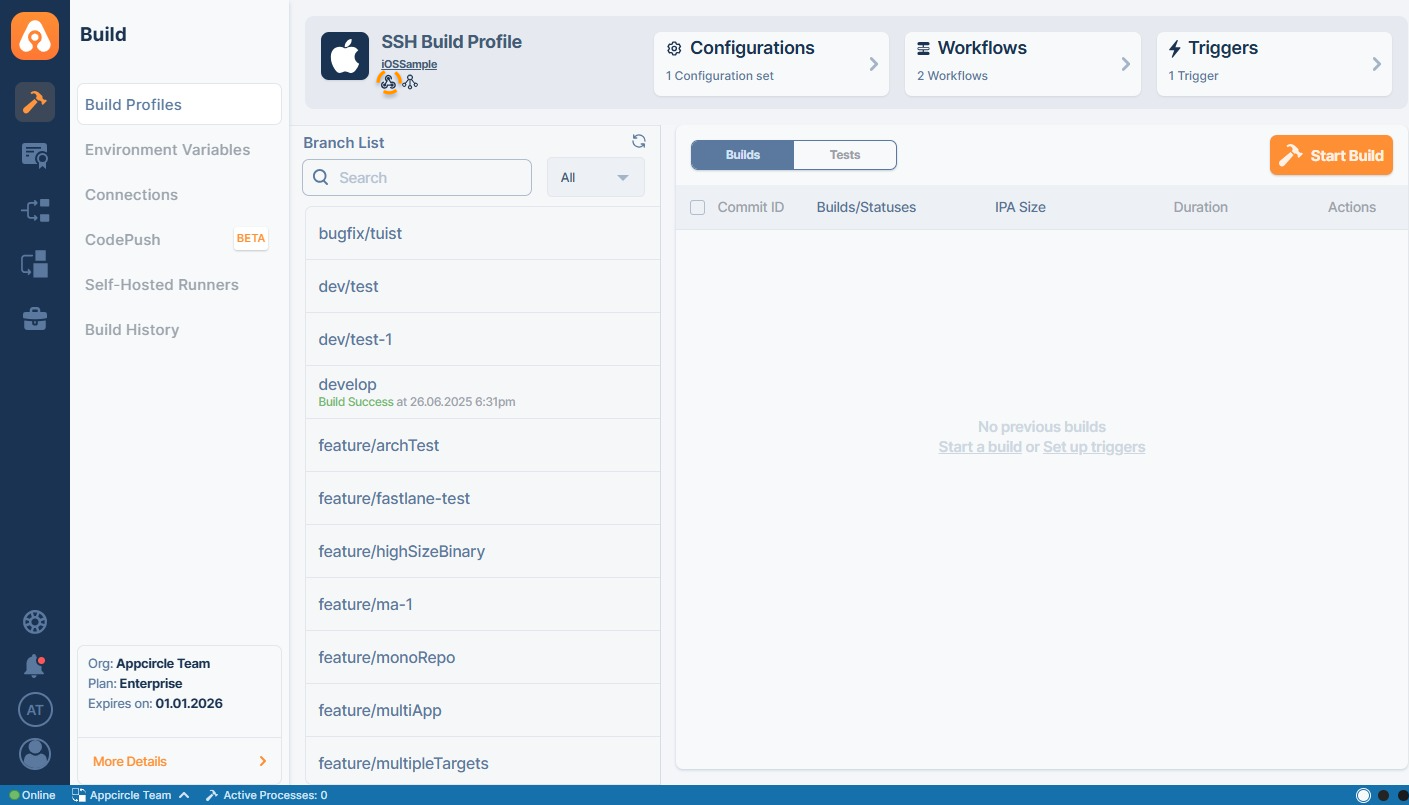Open the Build module hammer icon
Viewport: 1409px width, 805px height.
click(x=35, y=102)
